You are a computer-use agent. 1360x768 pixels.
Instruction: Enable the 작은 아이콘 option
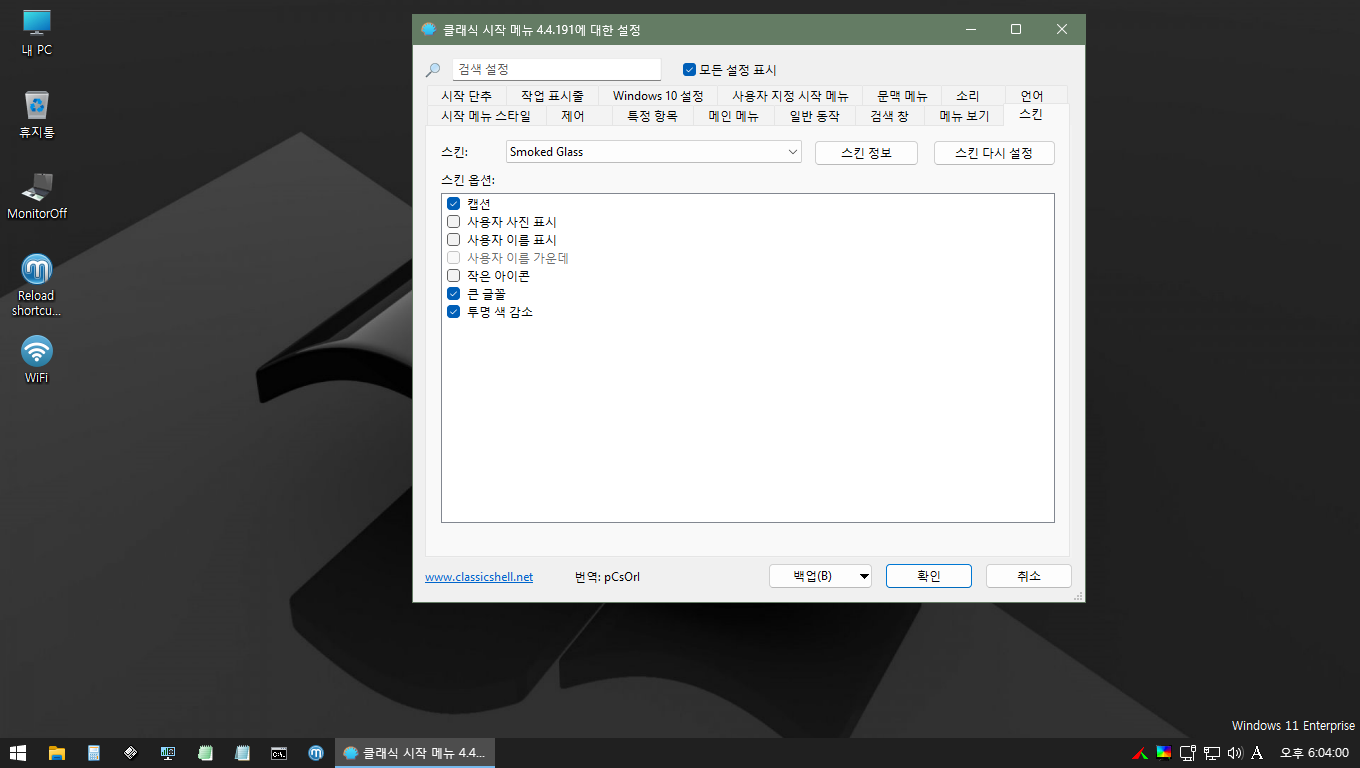[x=453, y=276]
